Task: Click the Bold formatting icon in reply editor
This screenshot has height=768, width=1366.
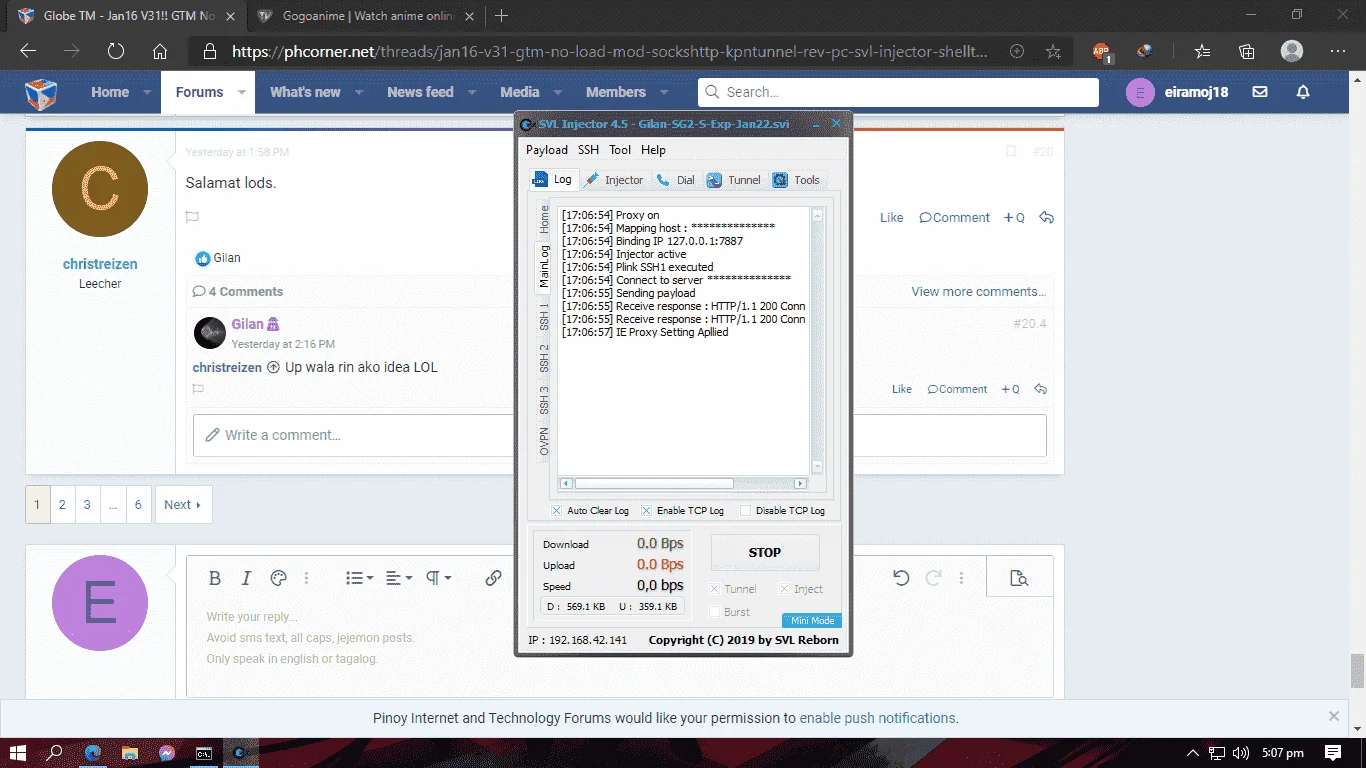Action: coord(214,578)
